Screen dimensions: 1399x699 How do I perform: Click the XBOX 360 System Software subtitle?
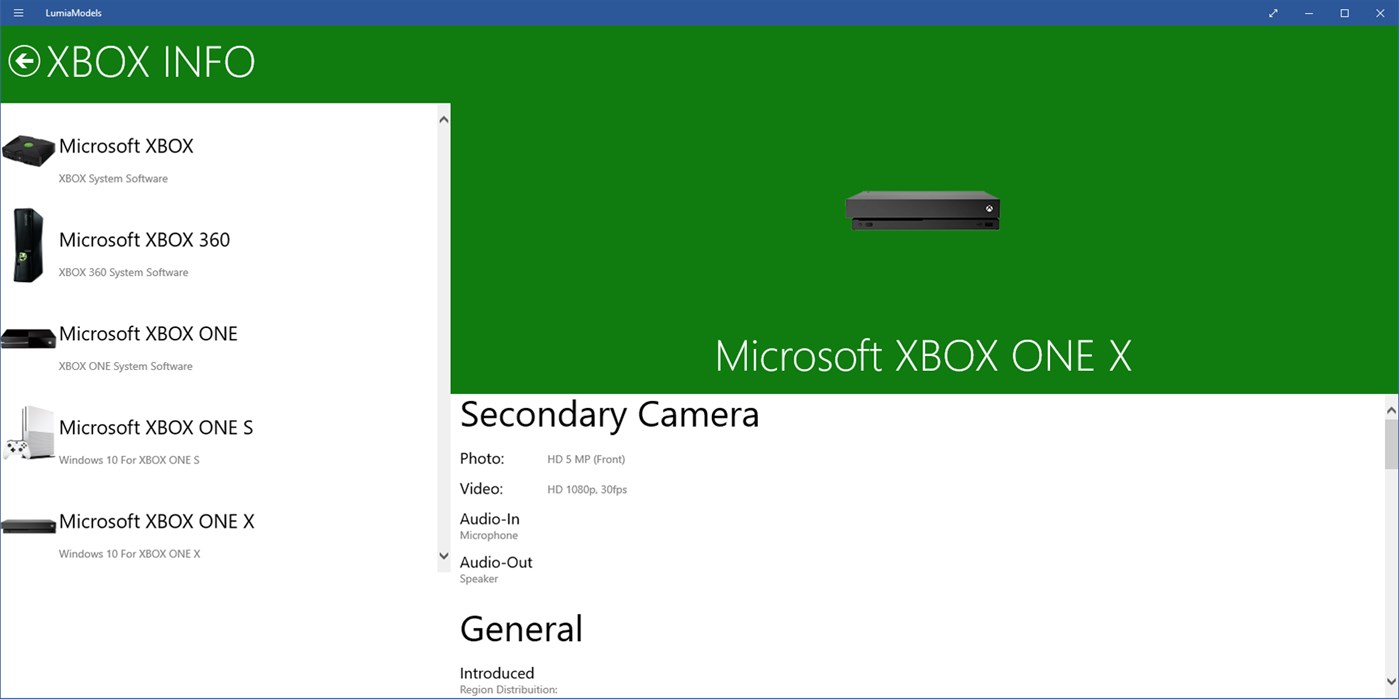tap(123, 272)
